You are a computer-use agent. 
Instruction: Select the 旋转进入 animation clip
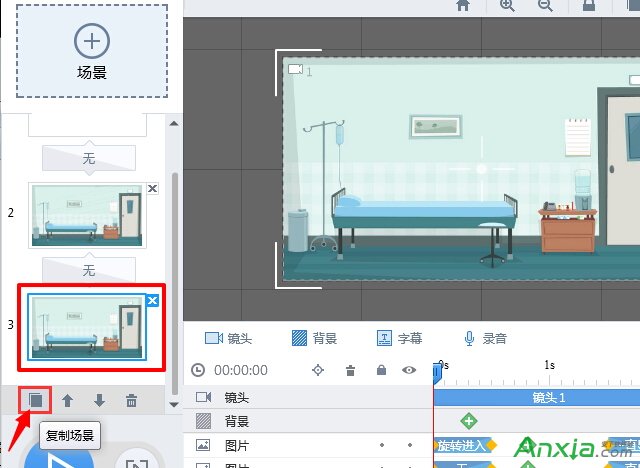click(461, 446)
